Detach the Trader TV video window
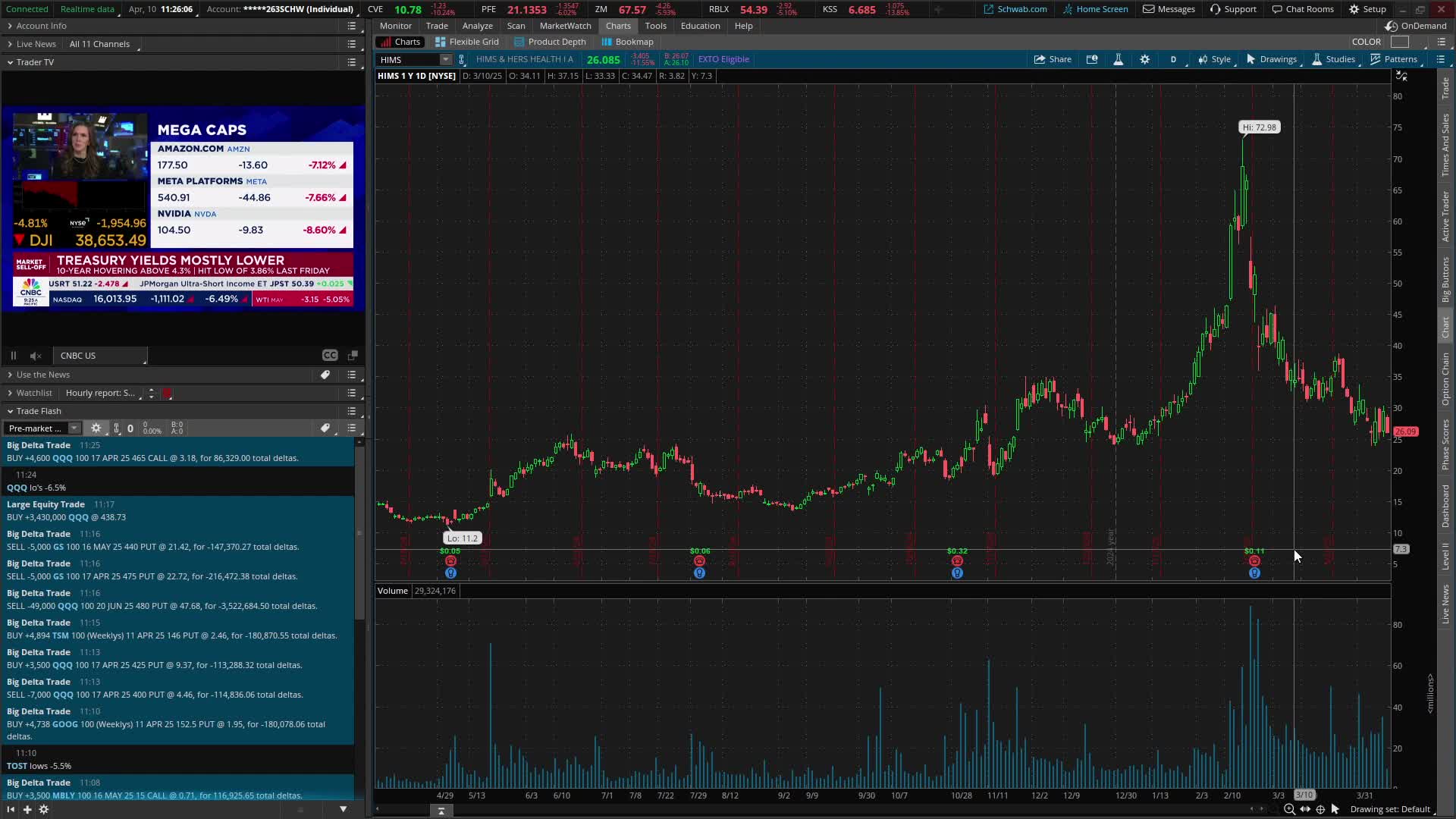This screenshot has width=1456, height=819. pos(353,356)
